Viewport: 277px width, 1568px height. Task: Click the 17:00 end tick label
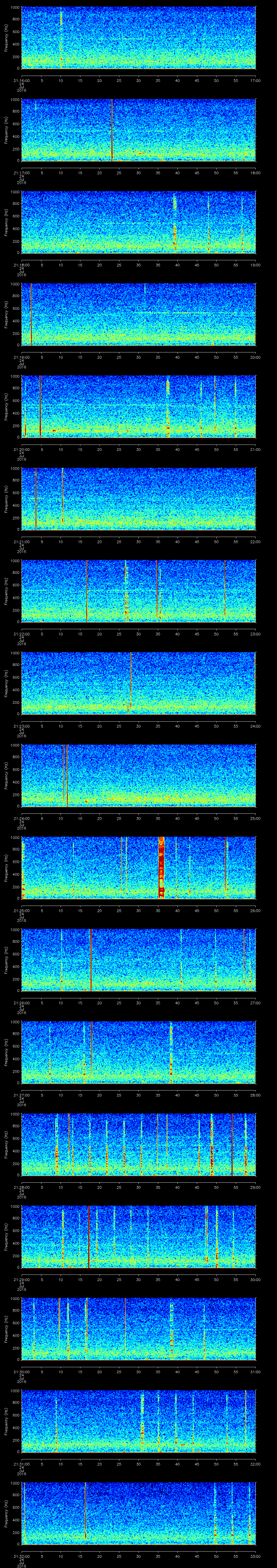(256, 80)
